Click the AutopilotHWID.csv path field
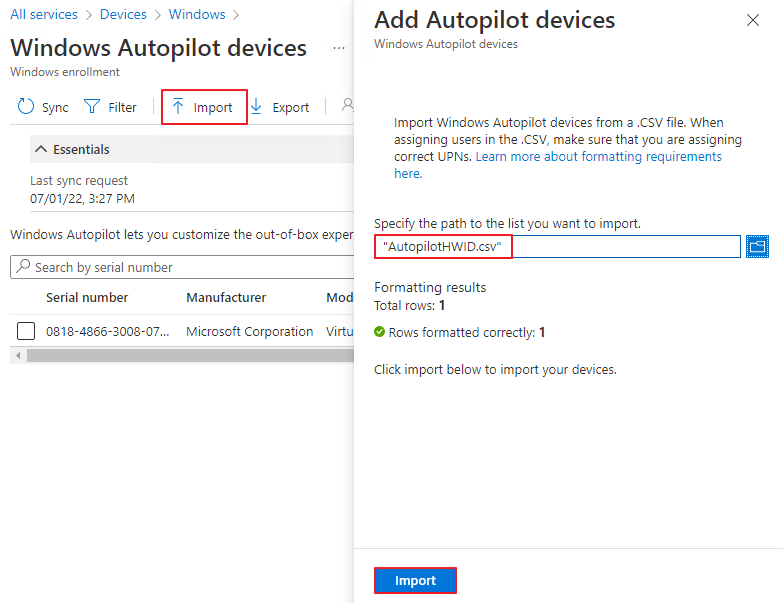 tap(557, 247)
